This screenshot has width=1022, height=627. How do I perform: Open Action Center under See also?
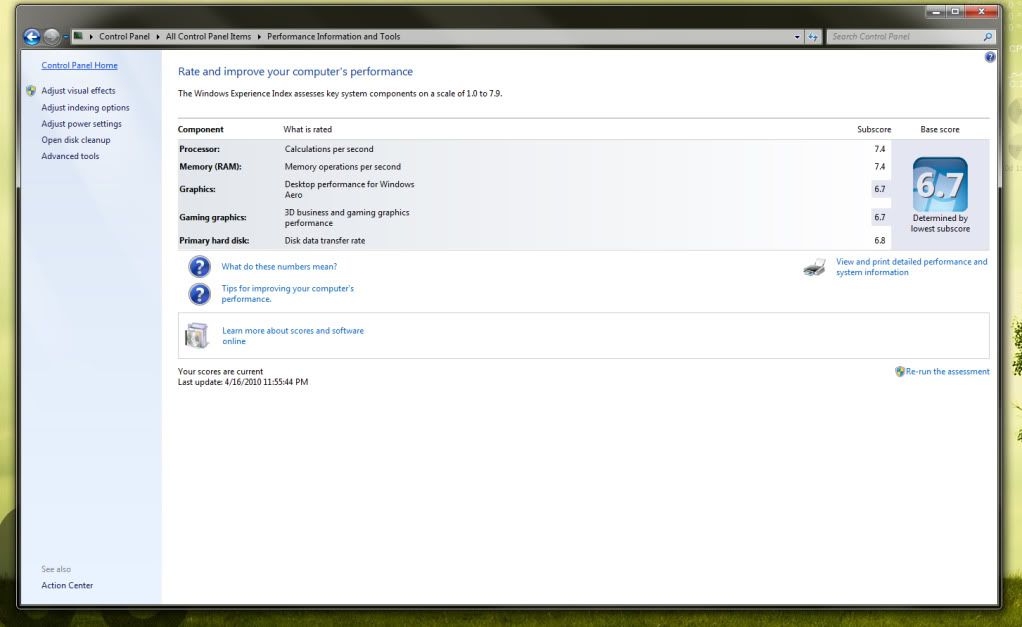(67, 585)
